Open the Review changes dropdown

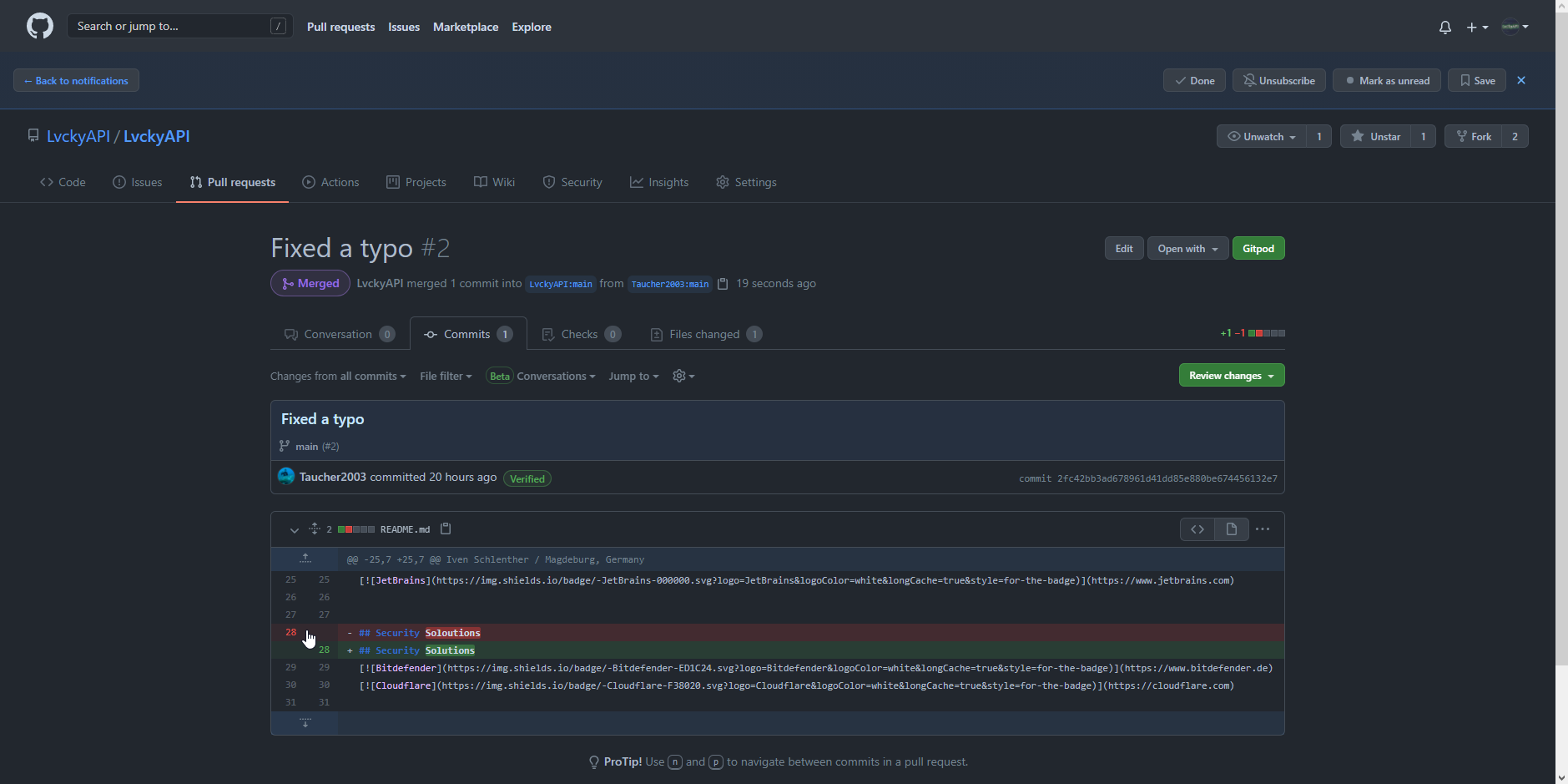(1231, 376)
